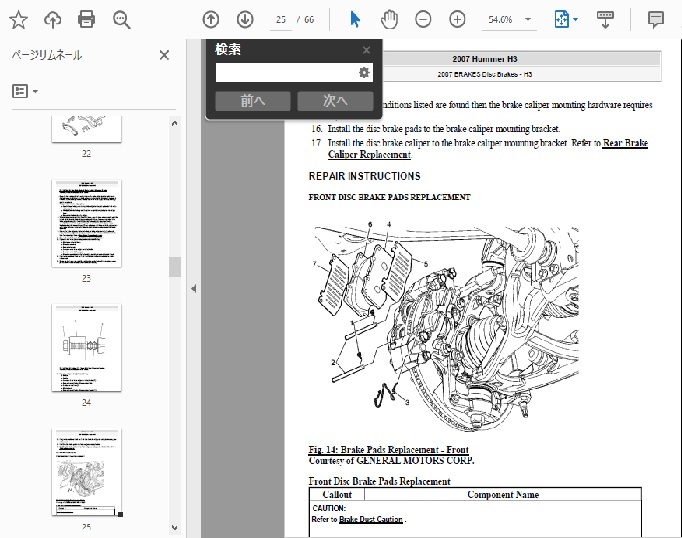Open thumbnail panel options menu

[24, 91]
